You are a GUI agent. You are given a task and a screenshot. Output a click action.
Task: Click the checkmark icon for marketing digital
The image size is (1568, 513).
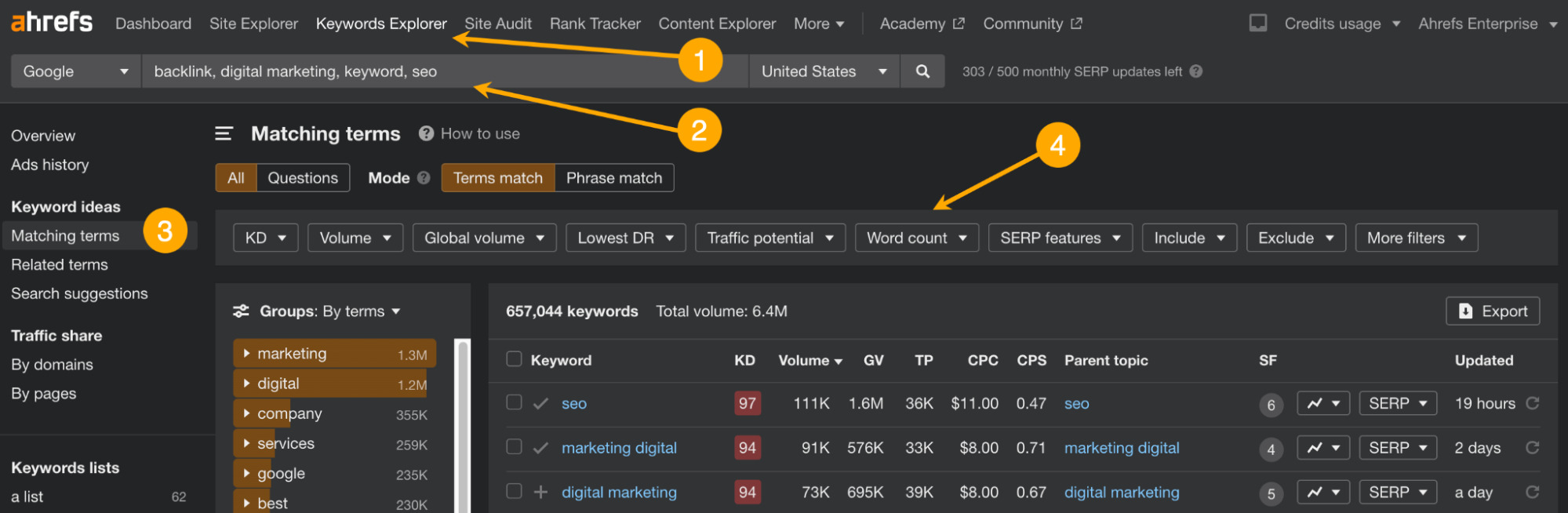tap(540, 448)
